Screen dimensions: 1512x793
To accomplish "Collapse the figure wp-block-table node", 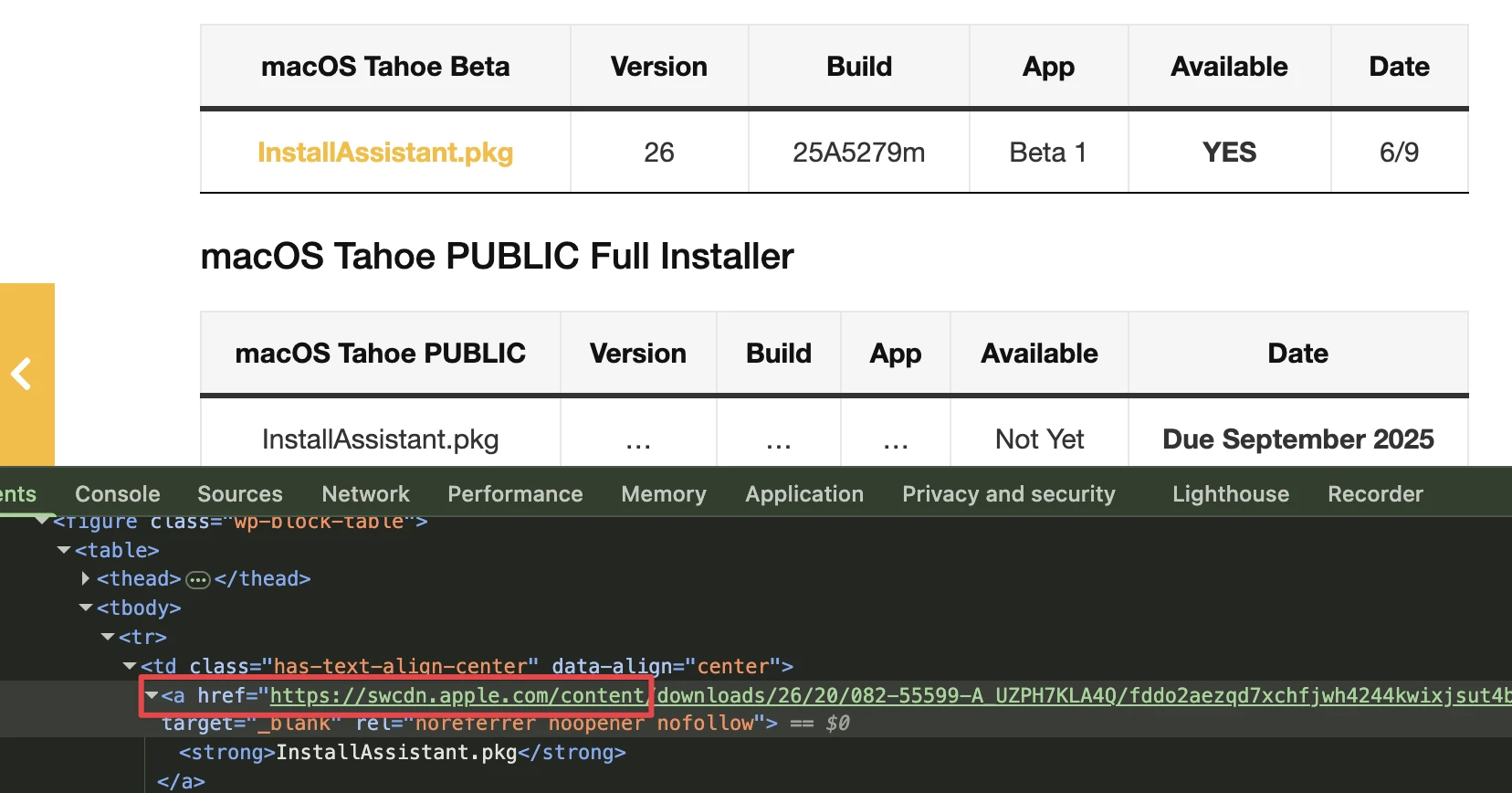I will tap(42, 521).
